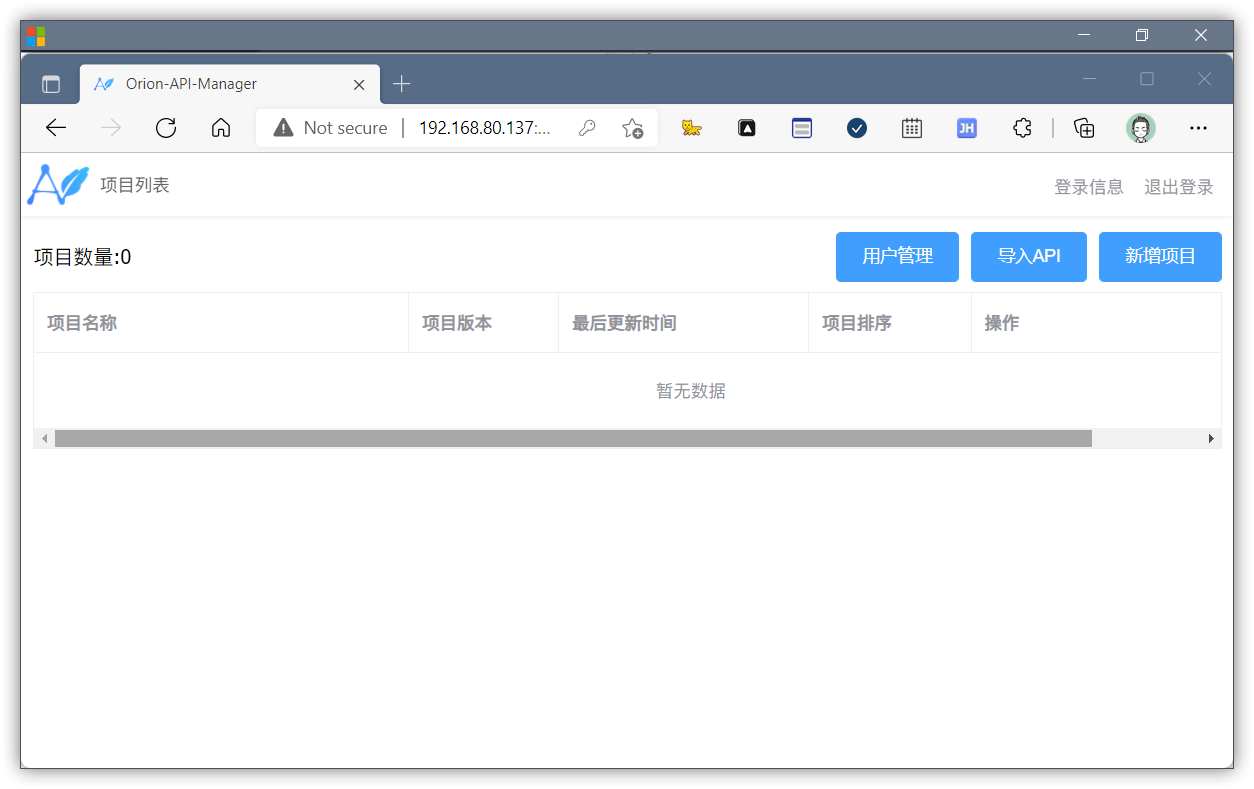The width and height of the screenshot is (1254, 789).
Task: Open browser Settings and more menu
Action: tap(1198, 128)
